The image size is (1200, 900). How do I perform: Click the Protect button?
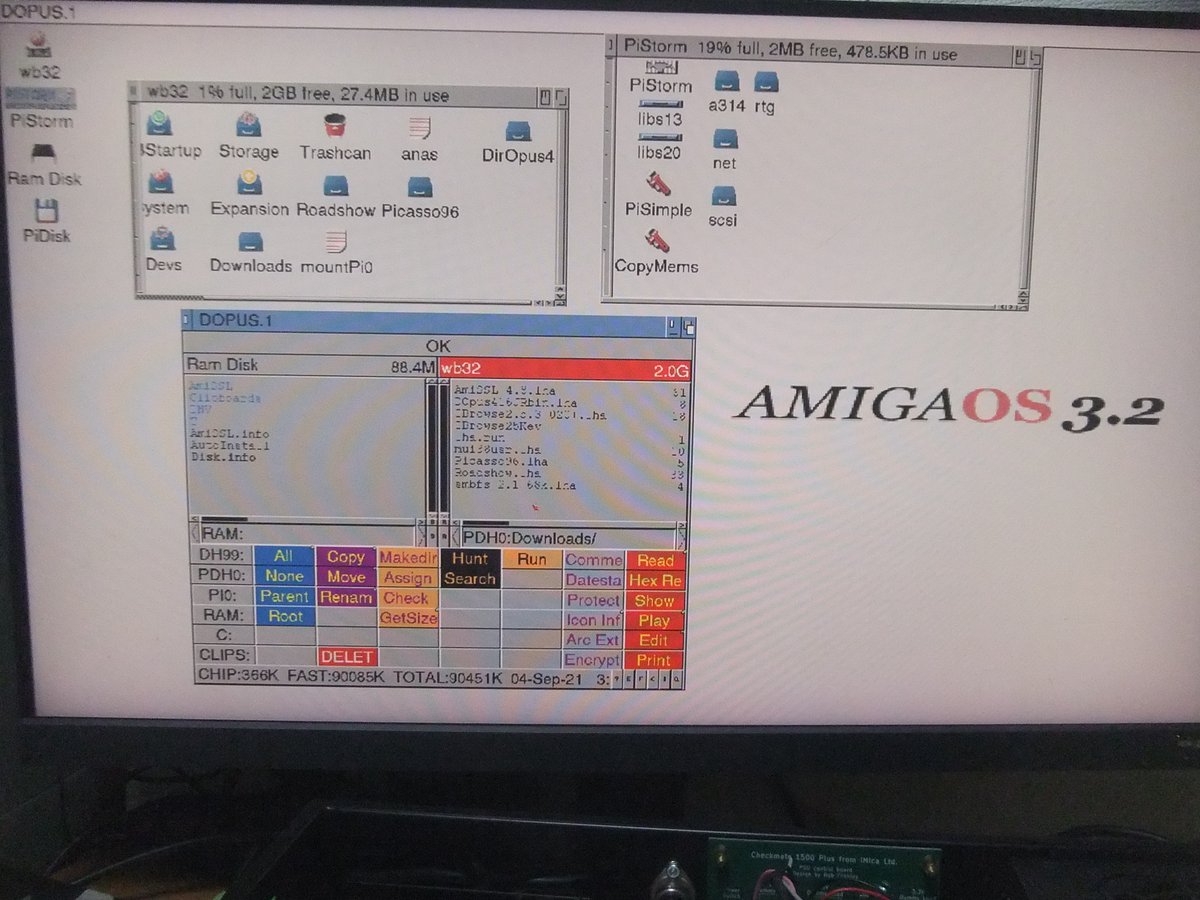coord(594,600)
